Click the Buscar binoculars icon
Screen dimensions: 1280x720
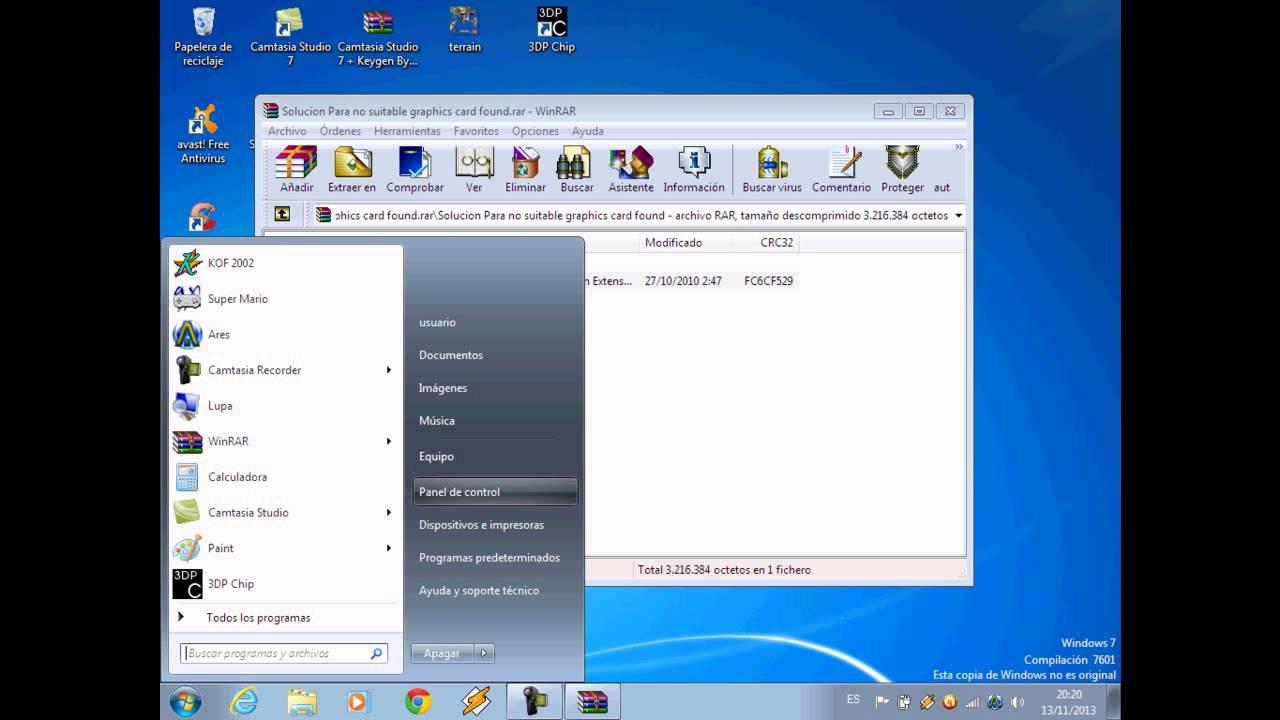pyautogui.click(x=576, y=169)
